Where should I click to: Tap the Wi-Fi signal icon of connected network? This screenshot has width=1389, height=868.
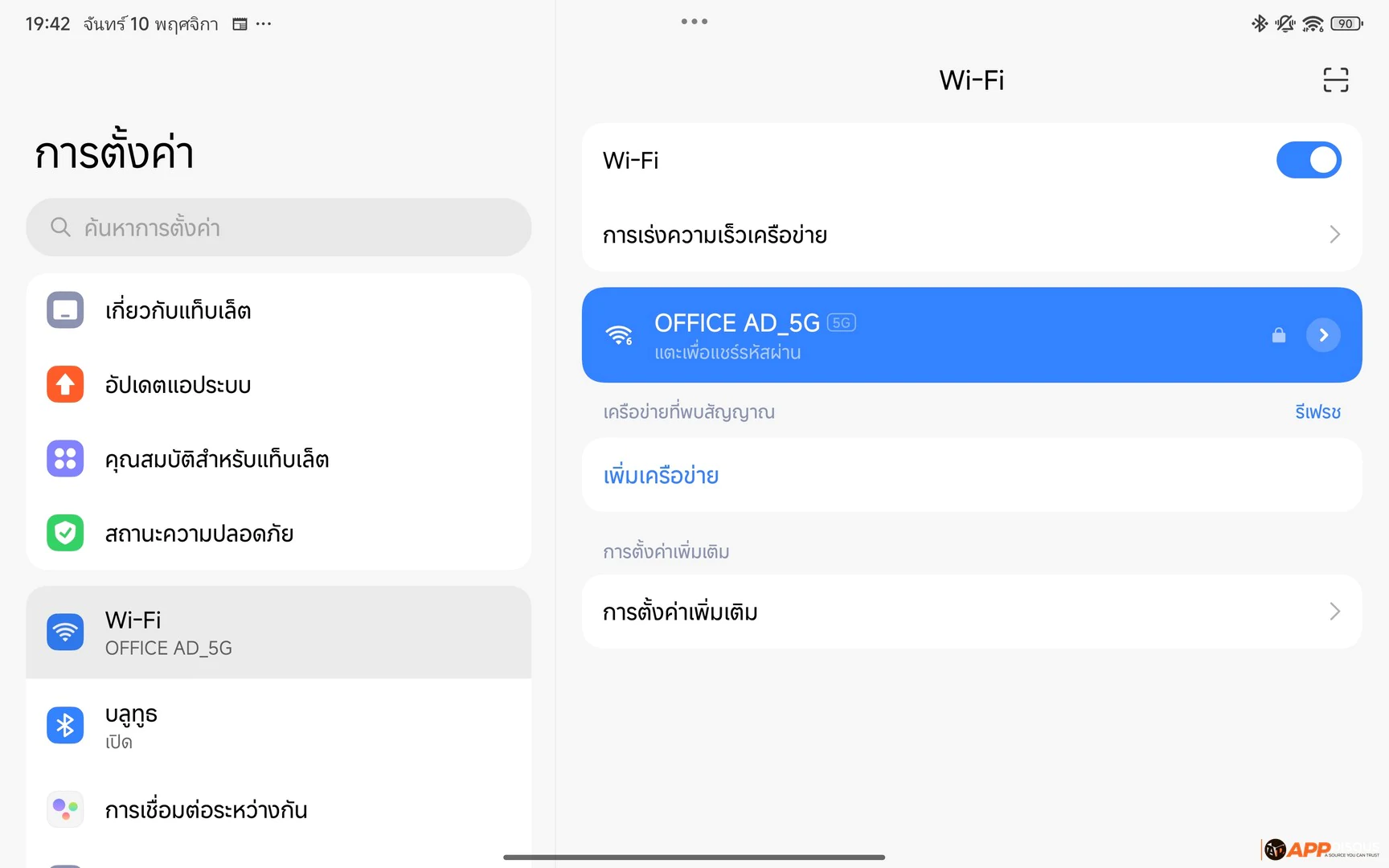[x=619, y=335]
